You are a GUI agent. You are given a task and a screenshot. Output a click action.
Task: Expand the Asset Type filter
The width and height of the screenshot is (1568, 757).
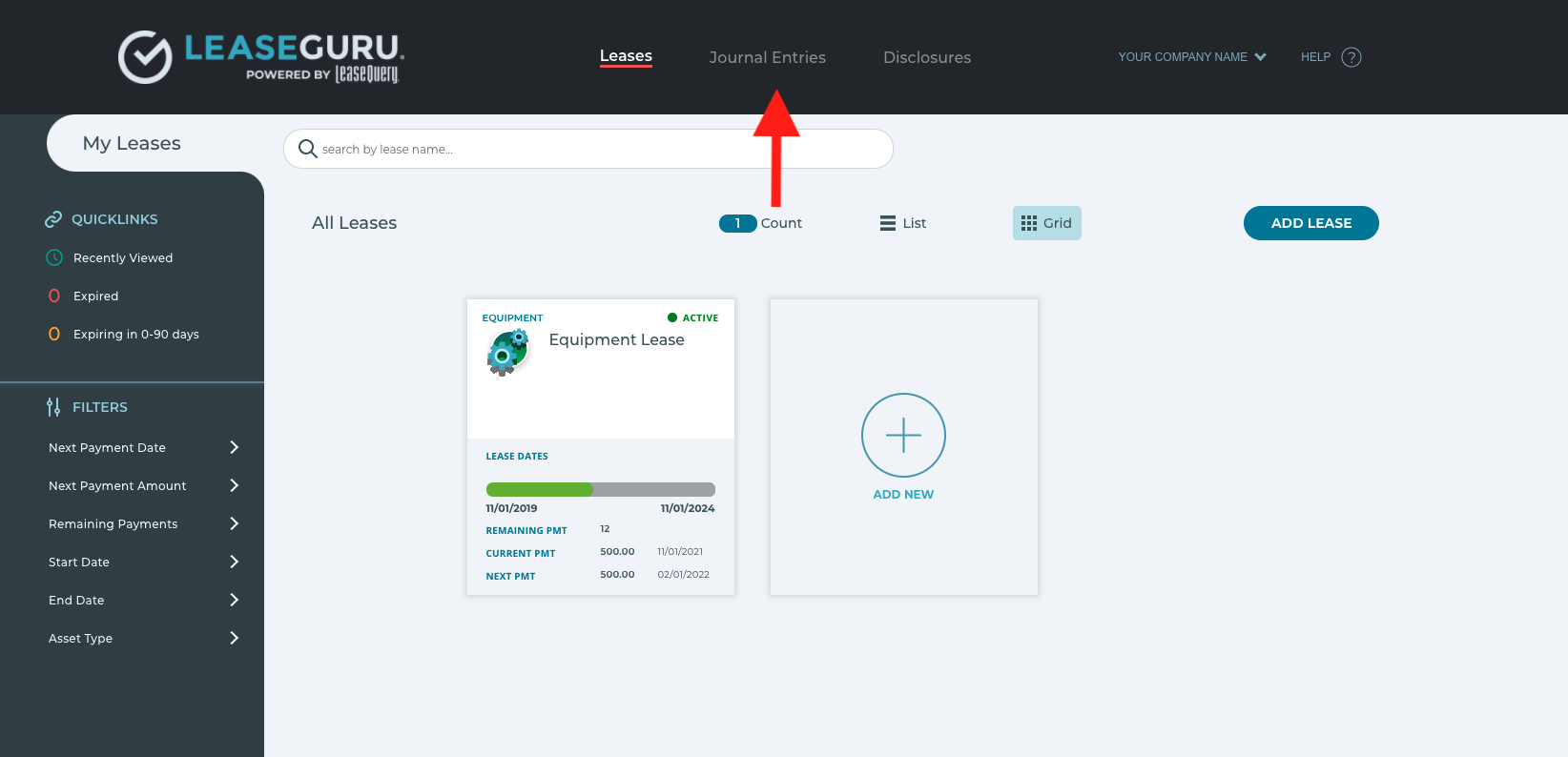(143, 638)
